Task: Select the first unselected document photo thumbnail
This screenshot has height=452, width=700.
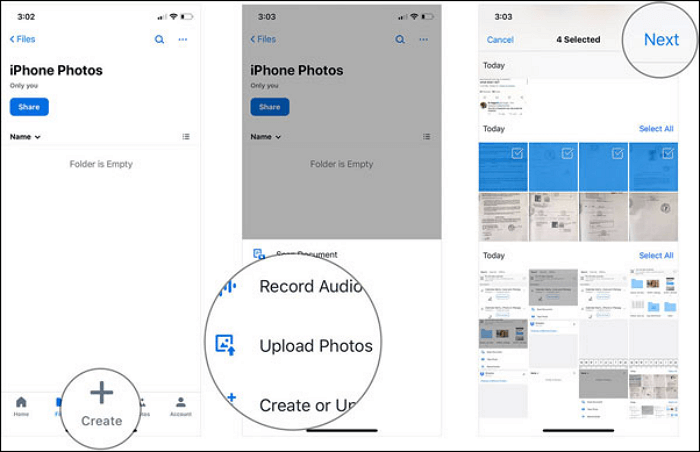Action: [x=503, y=217]
